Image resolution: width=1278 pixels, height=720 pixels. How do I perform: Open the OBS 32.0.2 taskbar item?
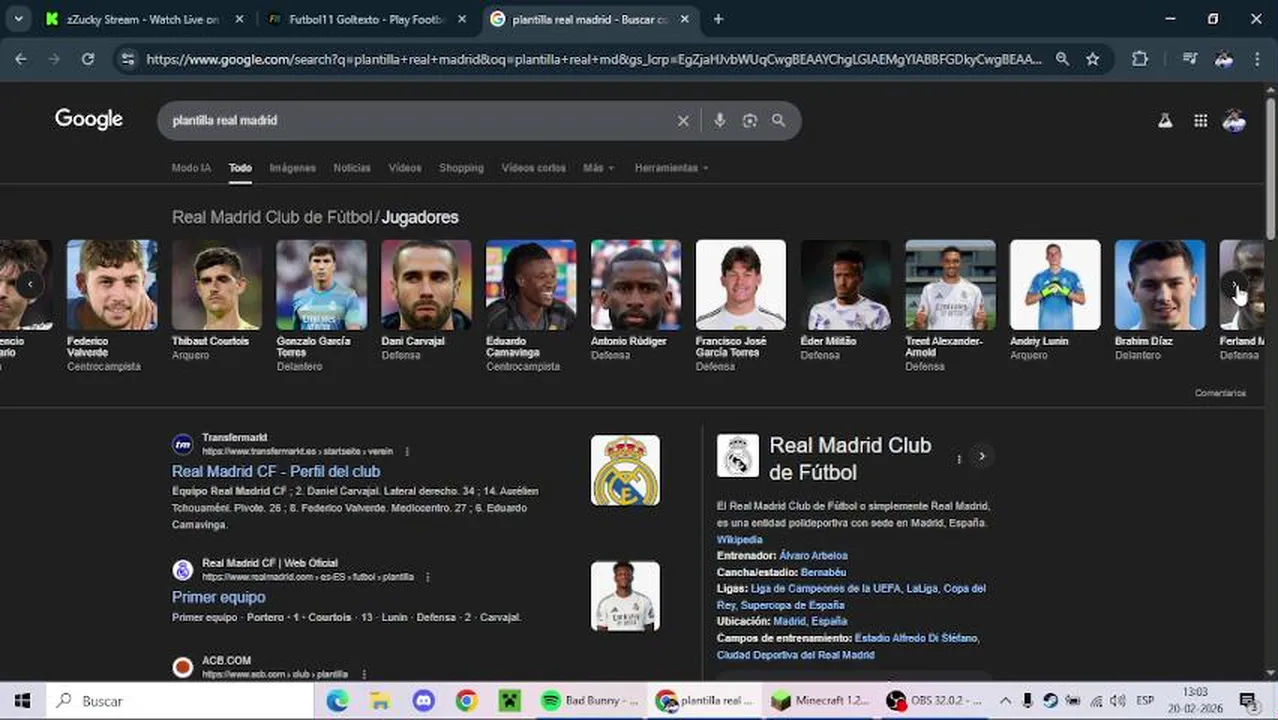(936, 701)
